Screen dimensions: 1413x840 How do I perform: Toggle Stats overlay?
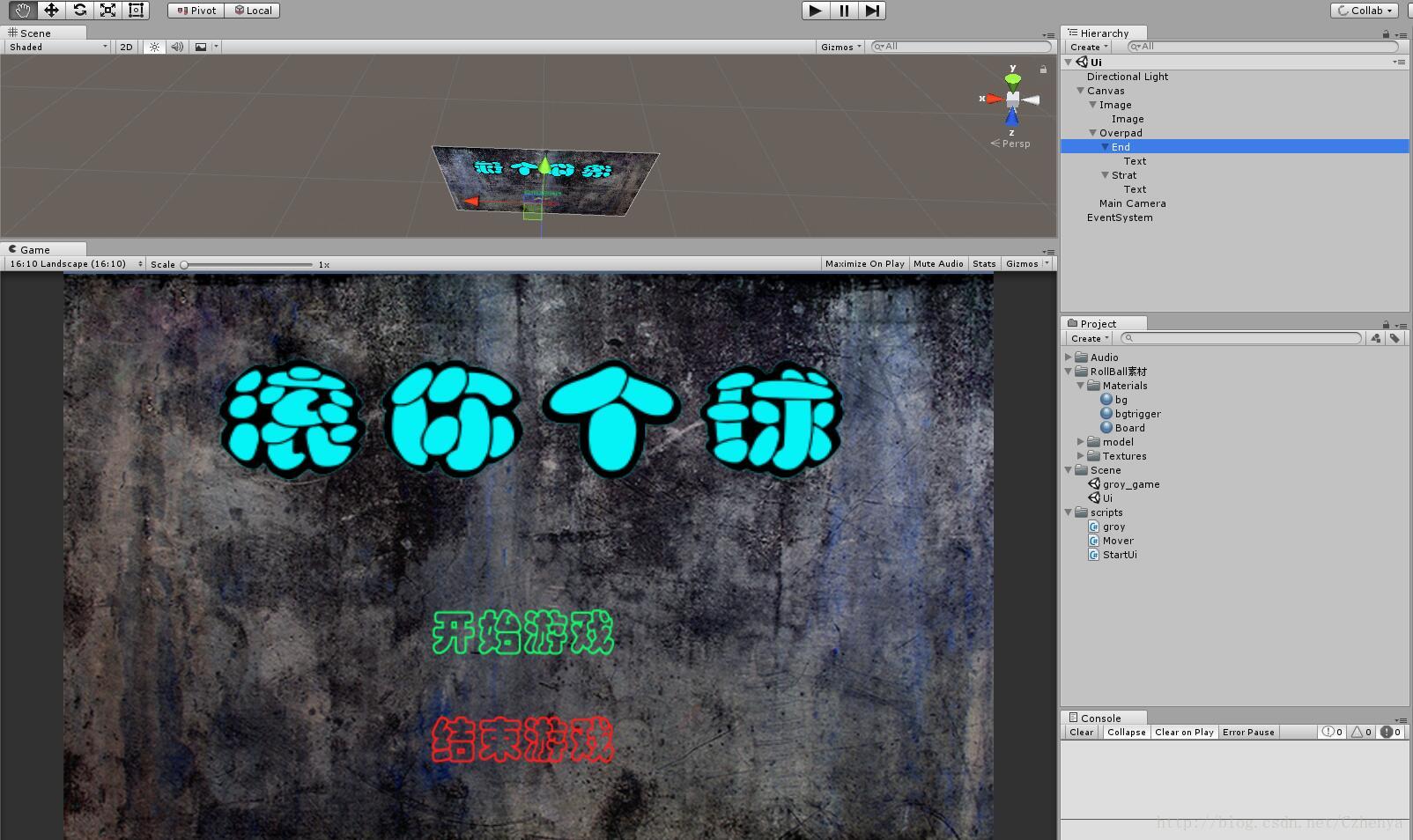[984, 264]
